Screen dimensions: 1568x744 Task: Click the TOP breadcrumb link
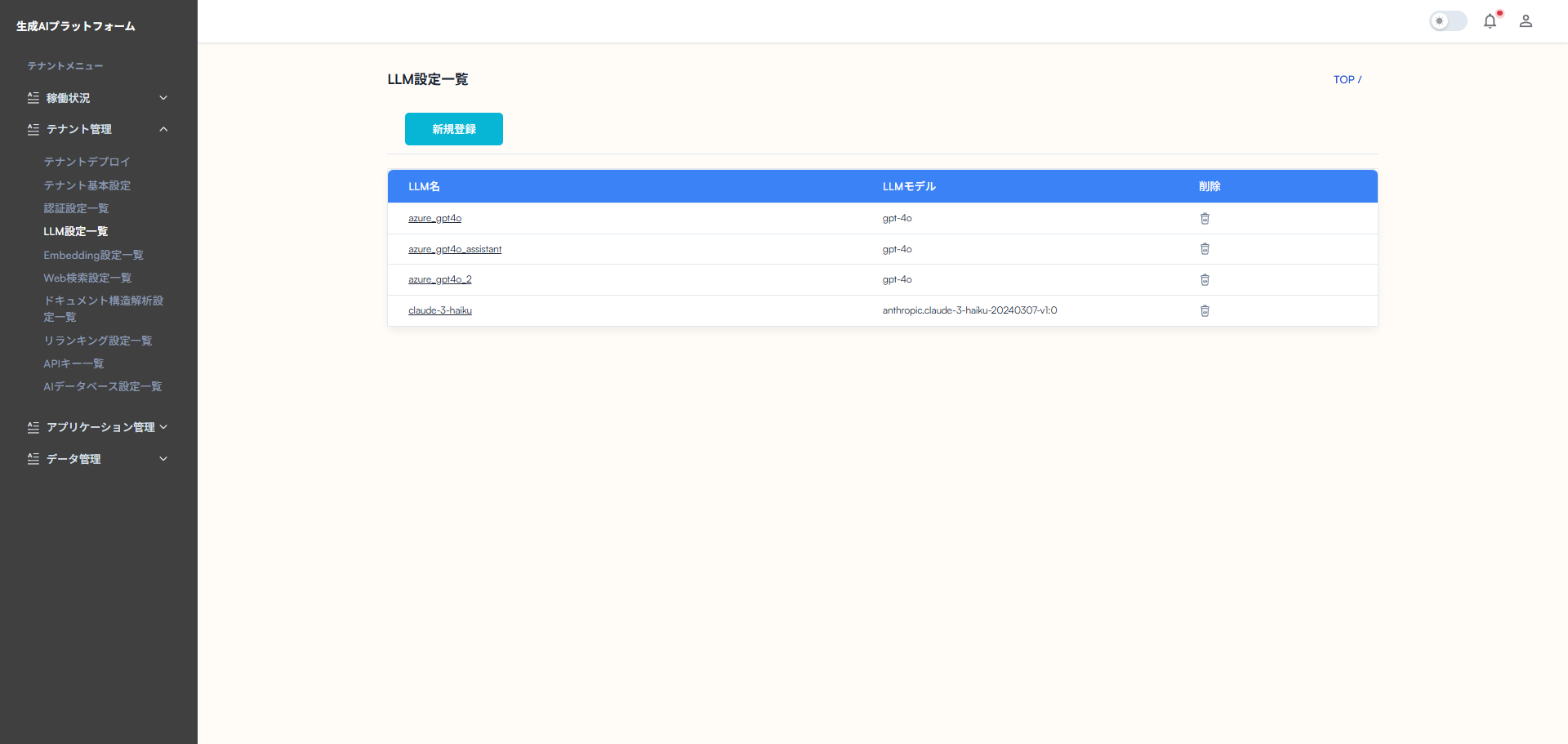[x=1343, y=79]
